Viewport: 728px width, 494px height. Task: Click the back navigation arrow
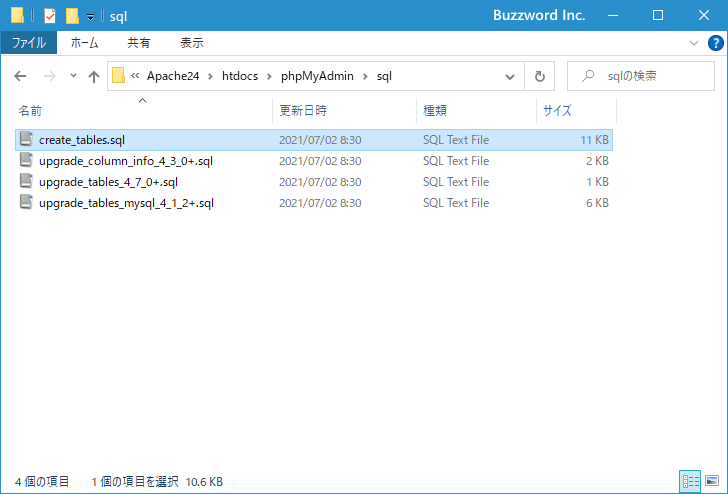(x=21, y=76)
